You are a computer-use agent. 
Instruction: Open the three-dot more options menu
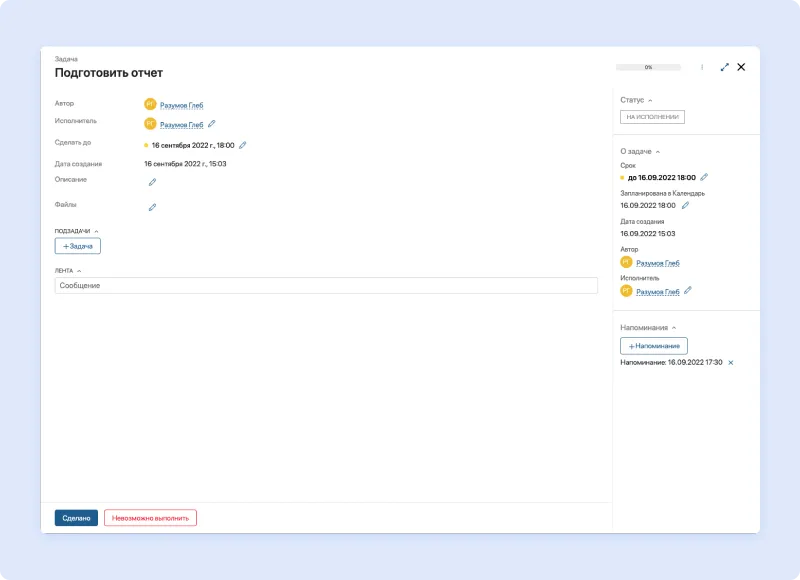[702, 67]
